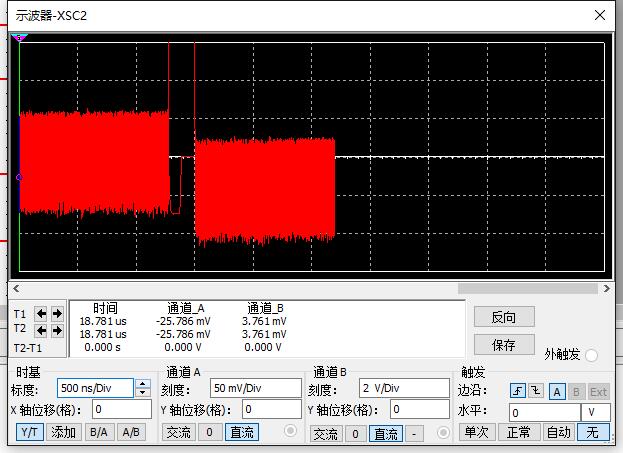The image size is (623, 453).
Task: Set Channel A coupling to 直流 (DC)
Action: (x=242, y=432)
